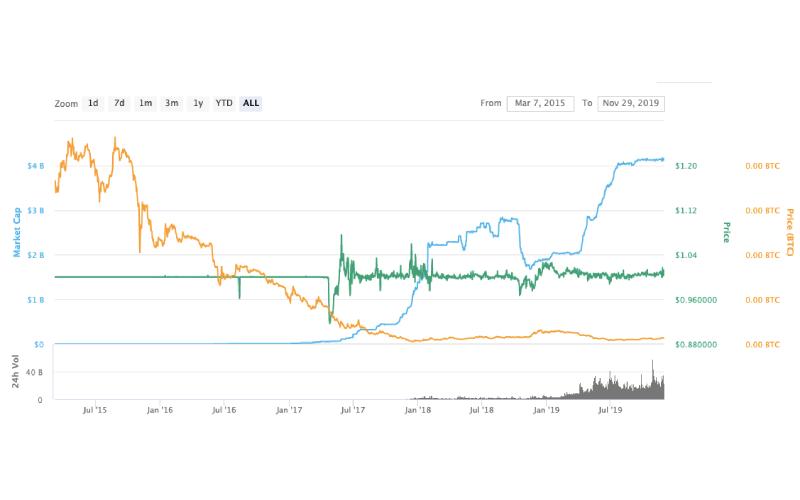Click the Jul '15 timeline label
The height and width of the screenshot is (500, 800).
[x=96, y=409]
